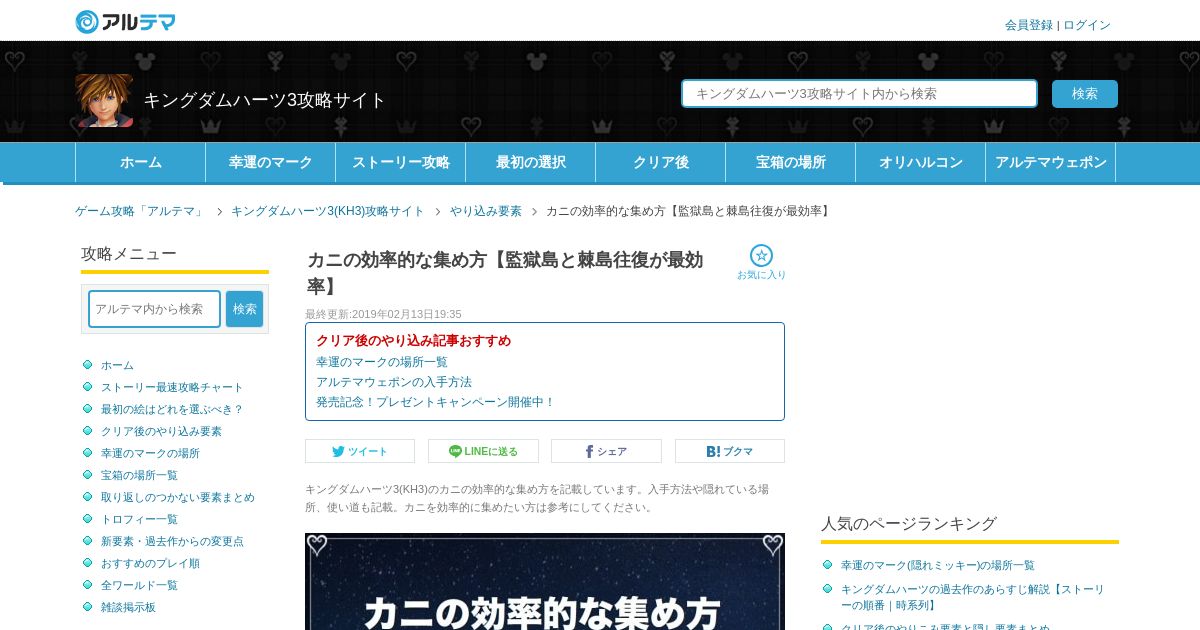Send article with LINEに送る button
Image resolution: width=1200 pixels, height=630 pixels.
click(x=483, y=451)
